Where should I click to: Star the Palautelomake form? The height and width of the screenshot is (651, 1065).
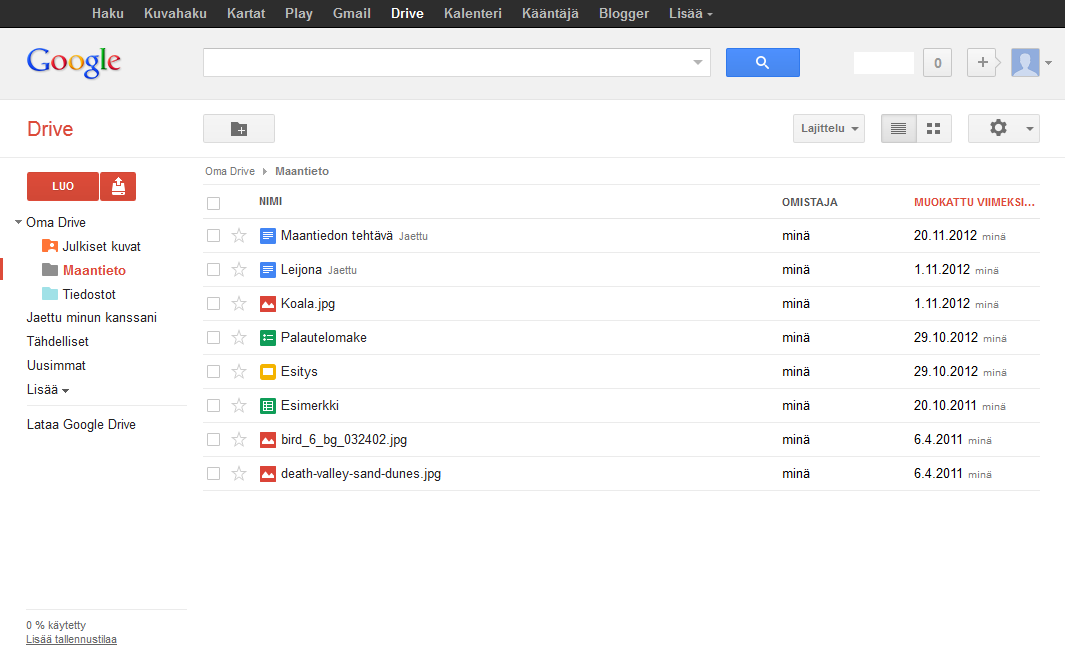[x=238, y=338]
